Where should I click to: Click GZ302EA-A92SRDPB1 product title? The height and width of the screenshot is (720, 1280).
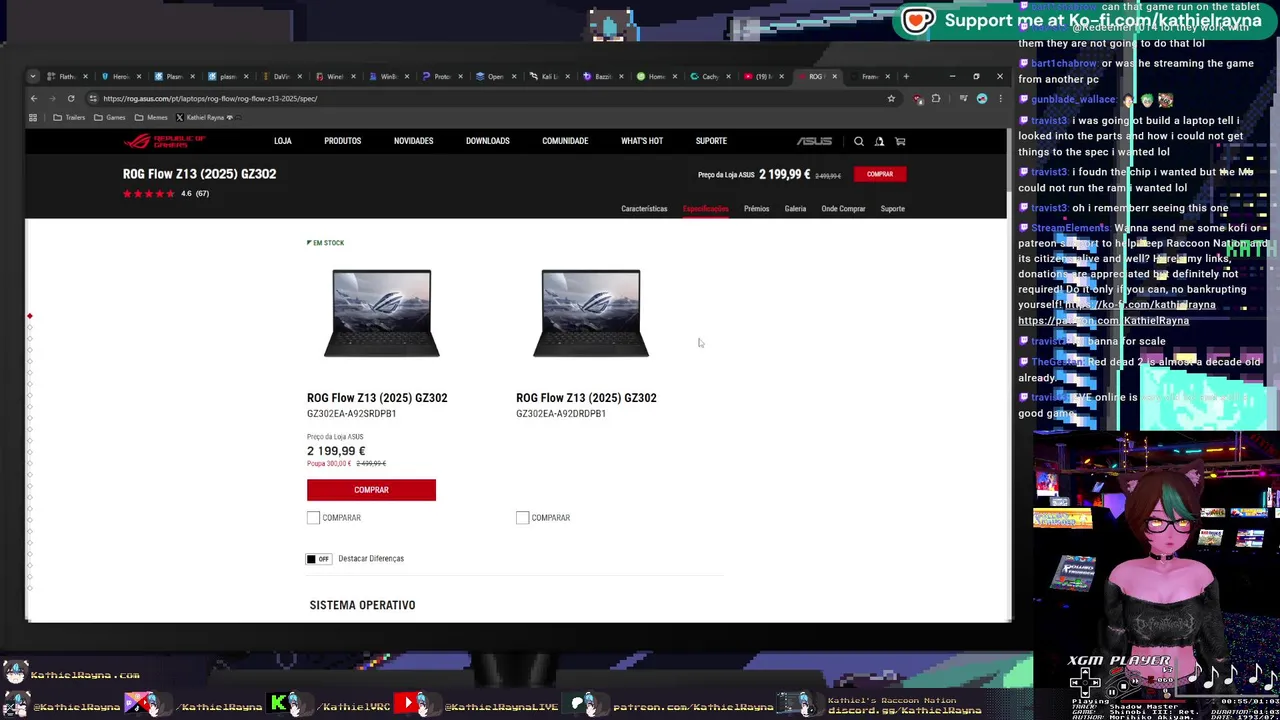[x=377, y=398]
